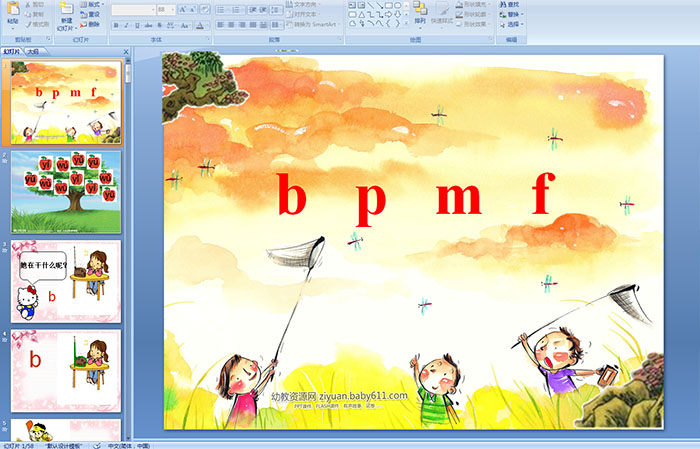Open the Select (选择) dropdown
The image size is (700, 449).
(x=512, y=24)
